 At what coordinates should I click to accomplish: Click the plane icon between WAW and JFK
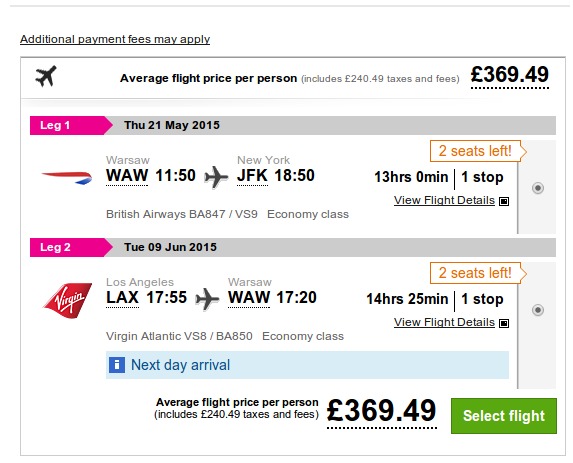[216, 177]
